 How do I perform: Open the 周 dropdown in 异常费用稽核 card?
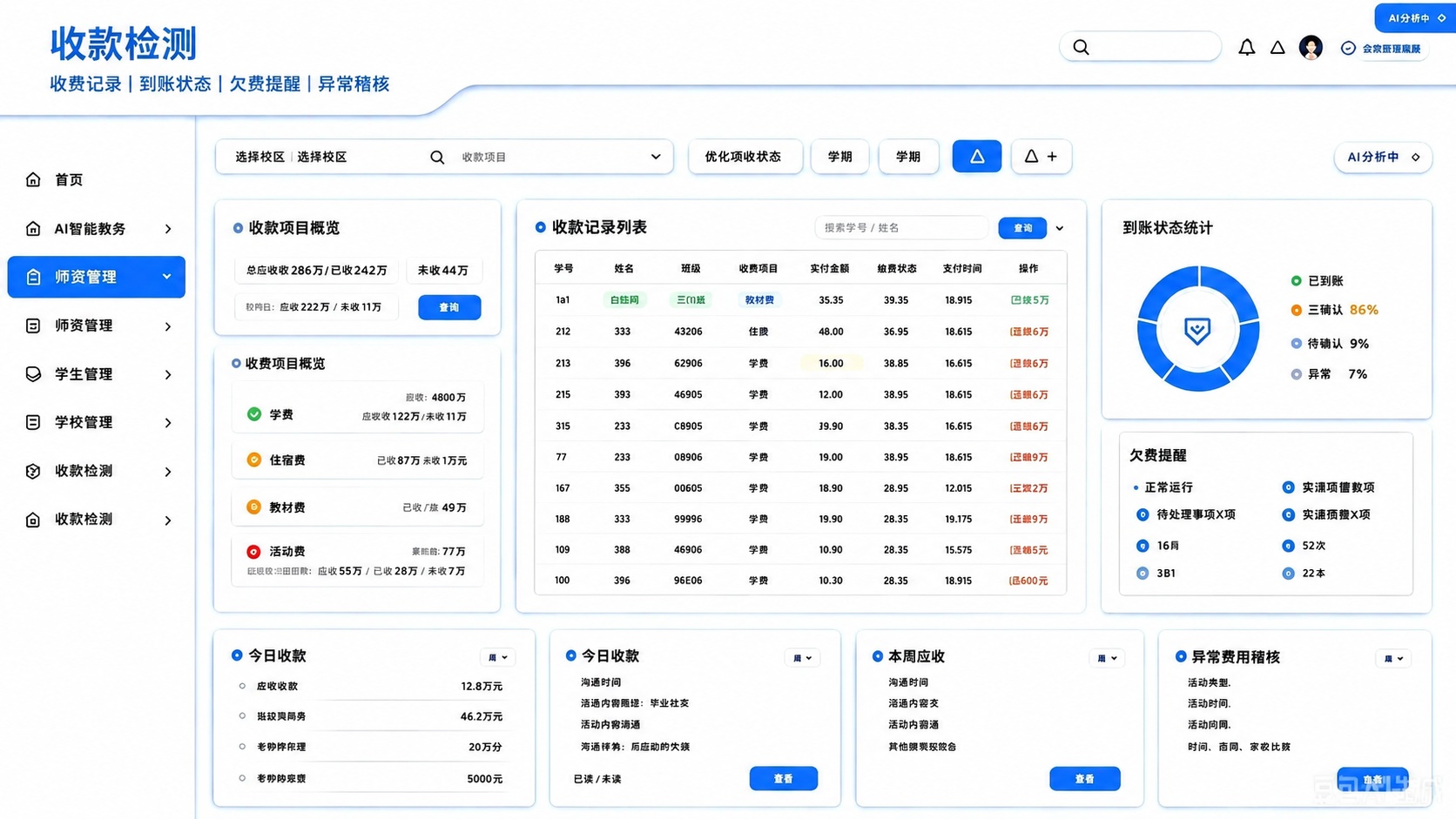pos(1393,658)
